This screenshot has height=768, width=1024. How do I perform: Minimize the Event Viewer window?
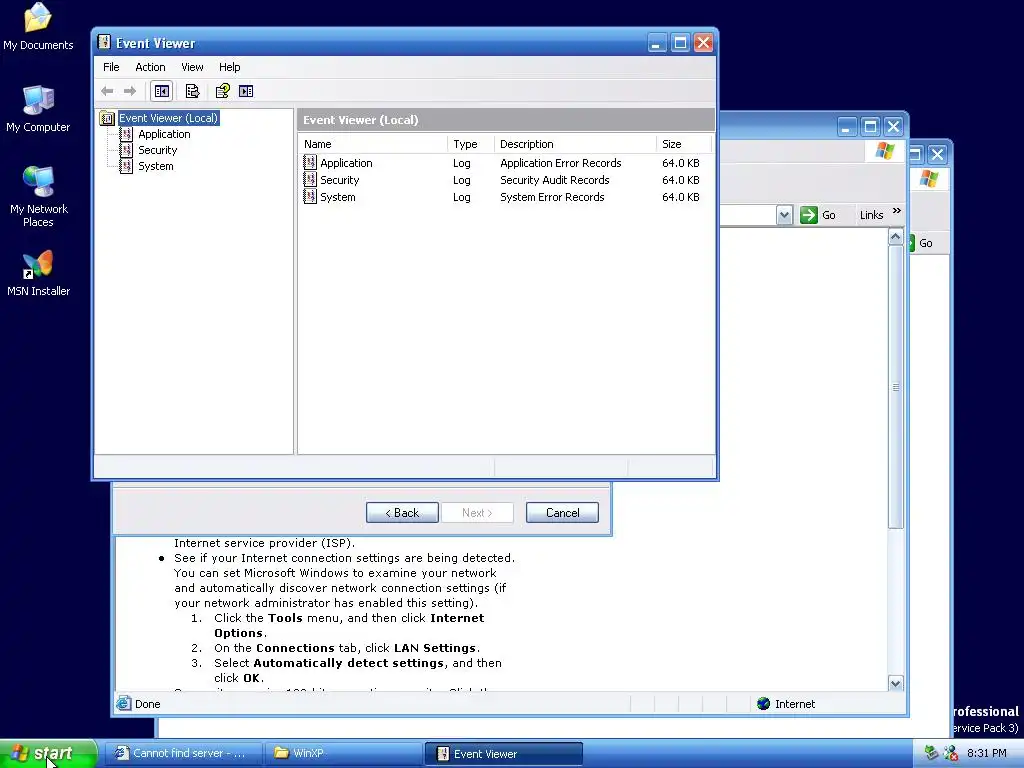[657, 43]
